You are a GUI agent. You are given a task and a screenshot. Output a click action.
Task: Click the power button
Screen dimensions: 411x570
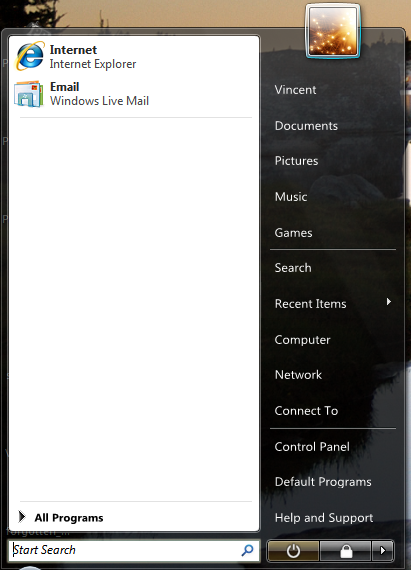(x=293, y=551)
